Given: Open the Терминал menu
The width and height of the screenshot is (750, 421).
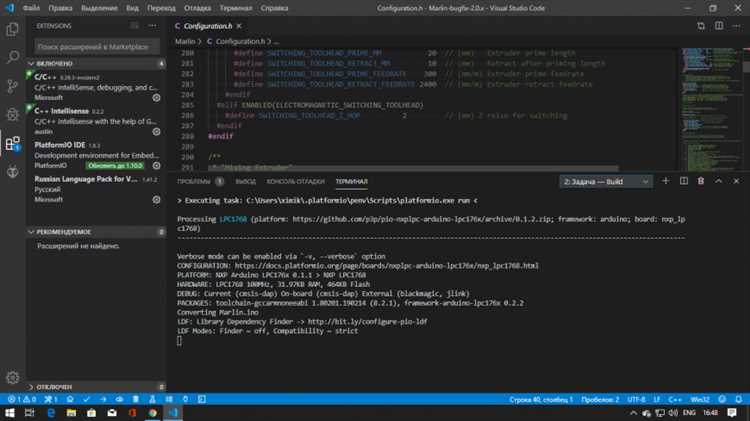Looking at the screenshot, I should (x=236, y=8).
